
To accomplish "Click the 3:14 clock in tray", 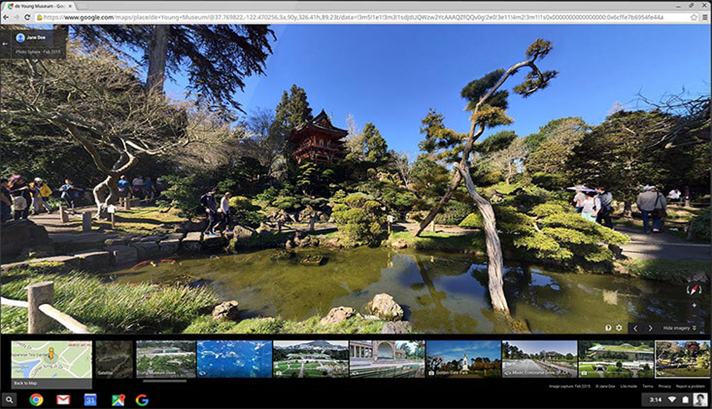I will coord(655,400).
